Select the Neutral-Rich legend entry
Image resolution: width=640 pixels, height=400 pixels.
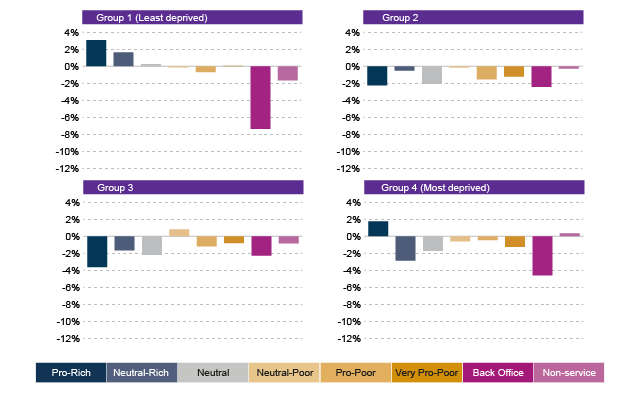coord(141,373)
